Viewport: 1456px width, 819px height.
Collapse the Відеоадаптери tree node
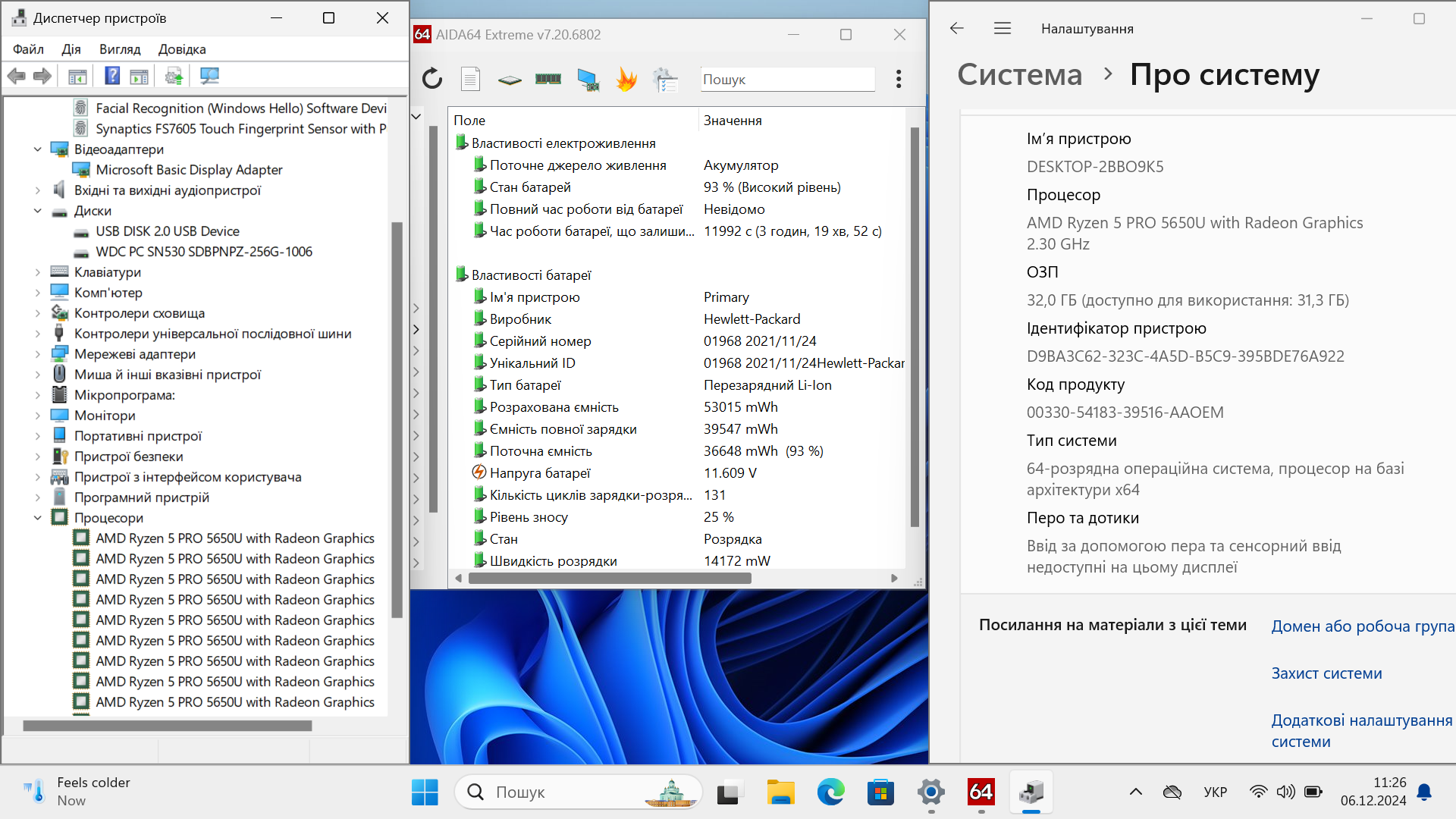click(38, 149)
